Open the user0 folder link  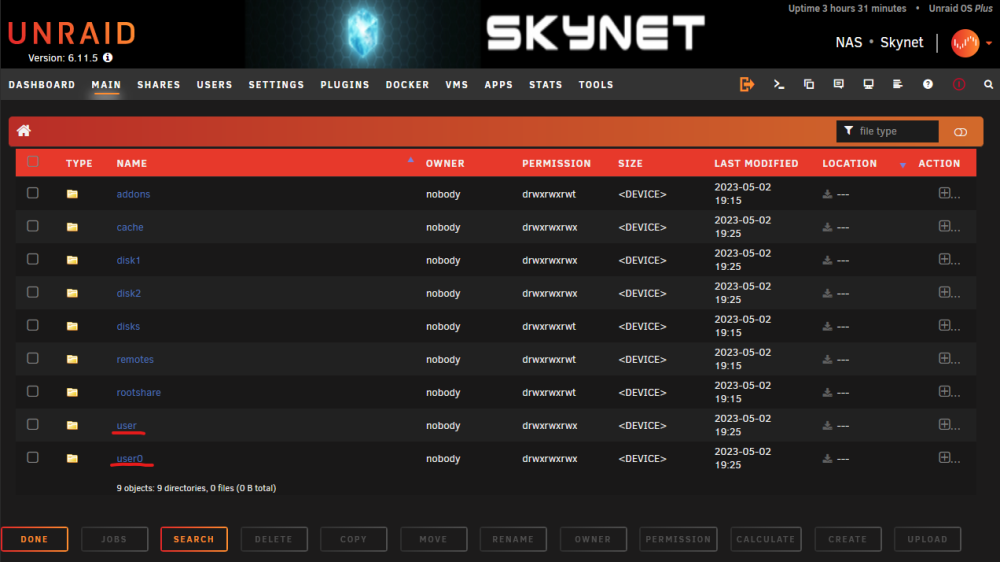129,459
